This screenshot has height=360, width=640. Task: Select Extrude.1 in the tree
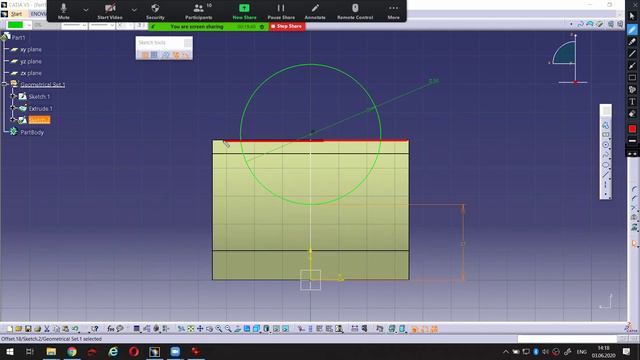[x=40, y=109]
